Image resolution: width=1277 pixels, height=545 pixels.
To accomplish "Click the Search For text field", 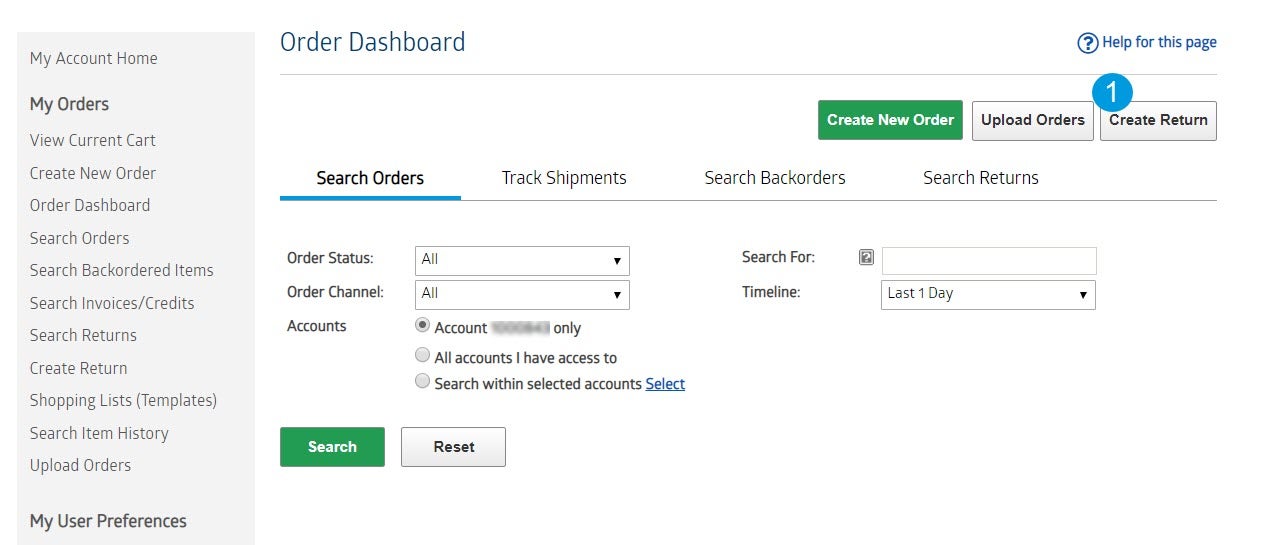I will click(989, 261).
